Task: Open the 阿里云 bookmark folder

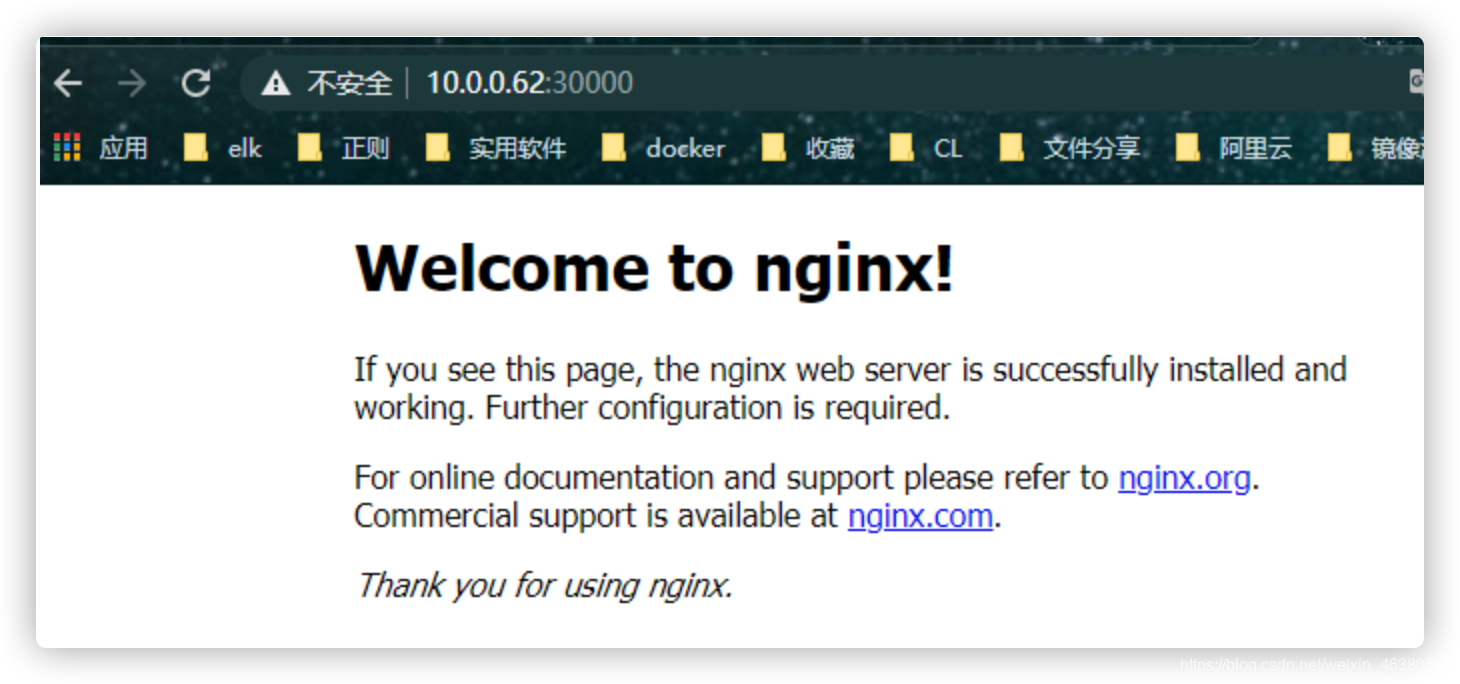Action: 1234,148
